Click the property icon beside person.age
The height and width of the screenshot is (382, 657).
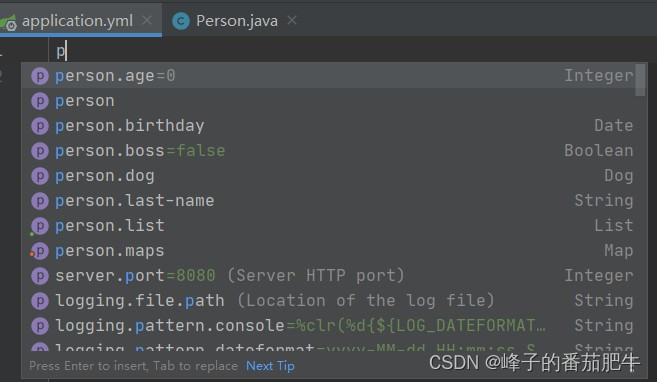(x=40, y=76)
